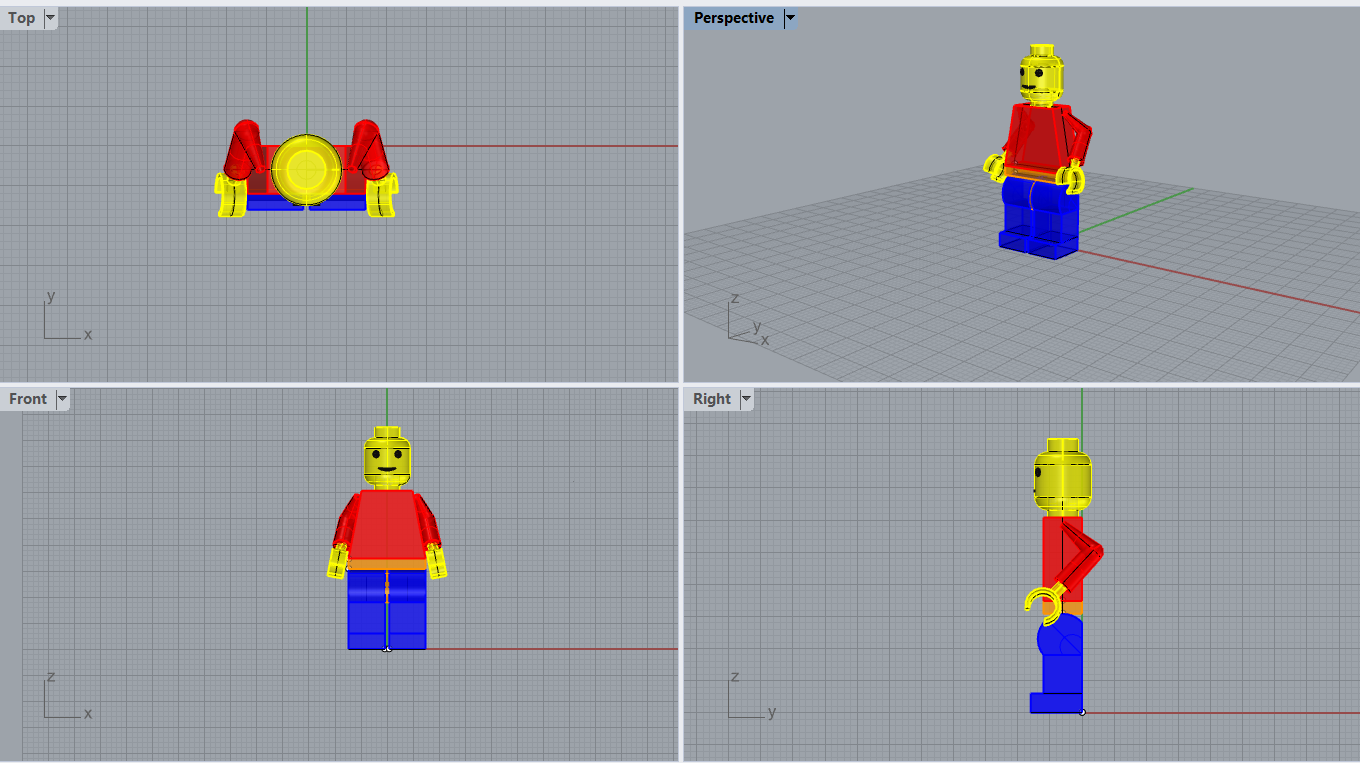1360x763 pixels.
Task: Click the Right viewport title label
Action: pyautogui.click(x=712, y=399)
